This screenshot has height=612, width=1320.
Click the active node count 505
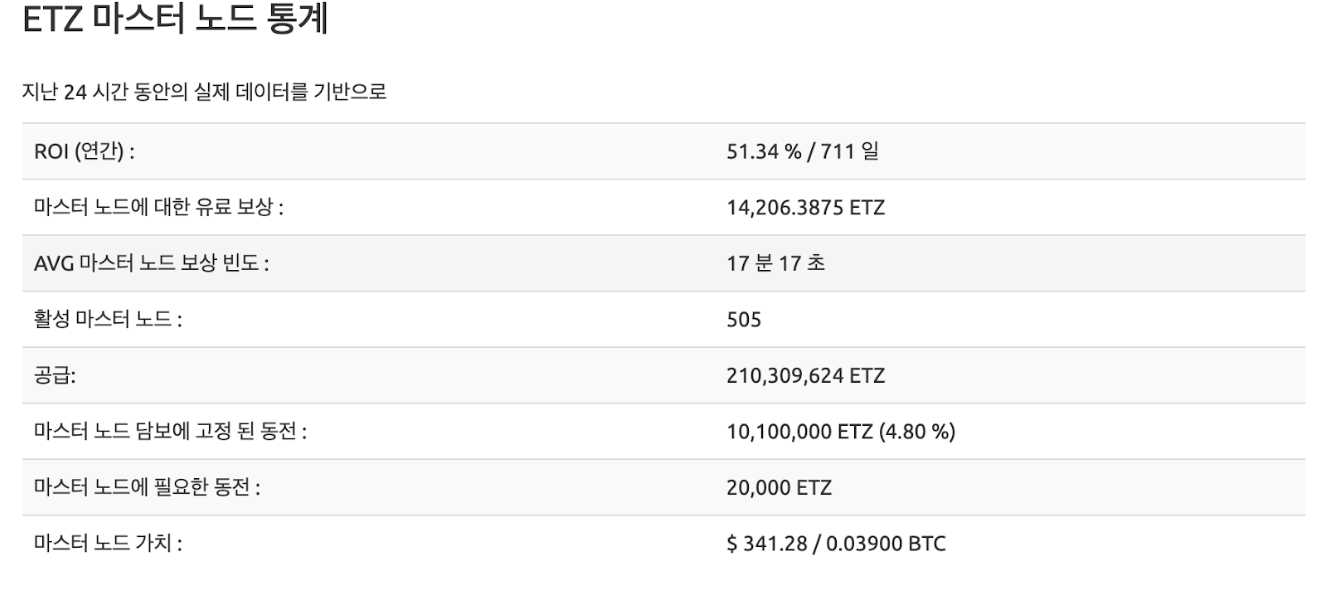[x=744, y=320]
